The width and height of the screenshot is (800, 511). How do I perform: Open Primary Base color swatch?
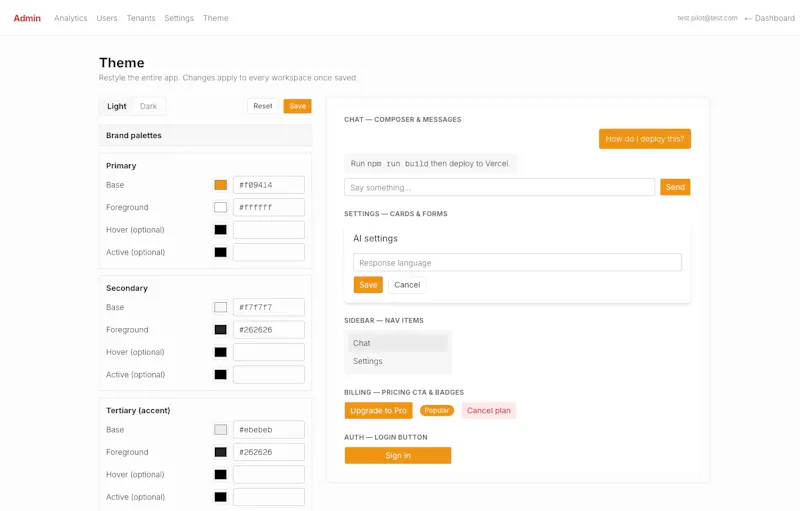(x=220, y=185)
